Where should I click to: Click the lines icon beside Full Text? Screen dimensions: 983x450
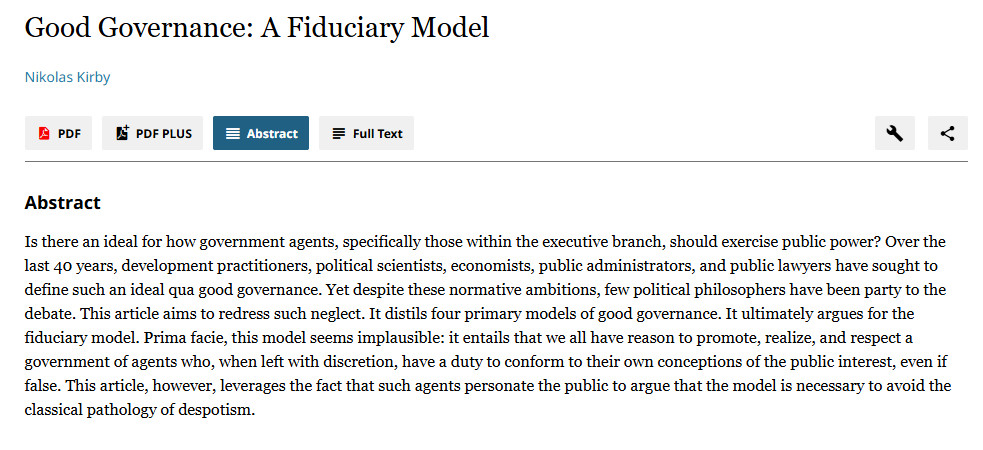click(339, 133)
